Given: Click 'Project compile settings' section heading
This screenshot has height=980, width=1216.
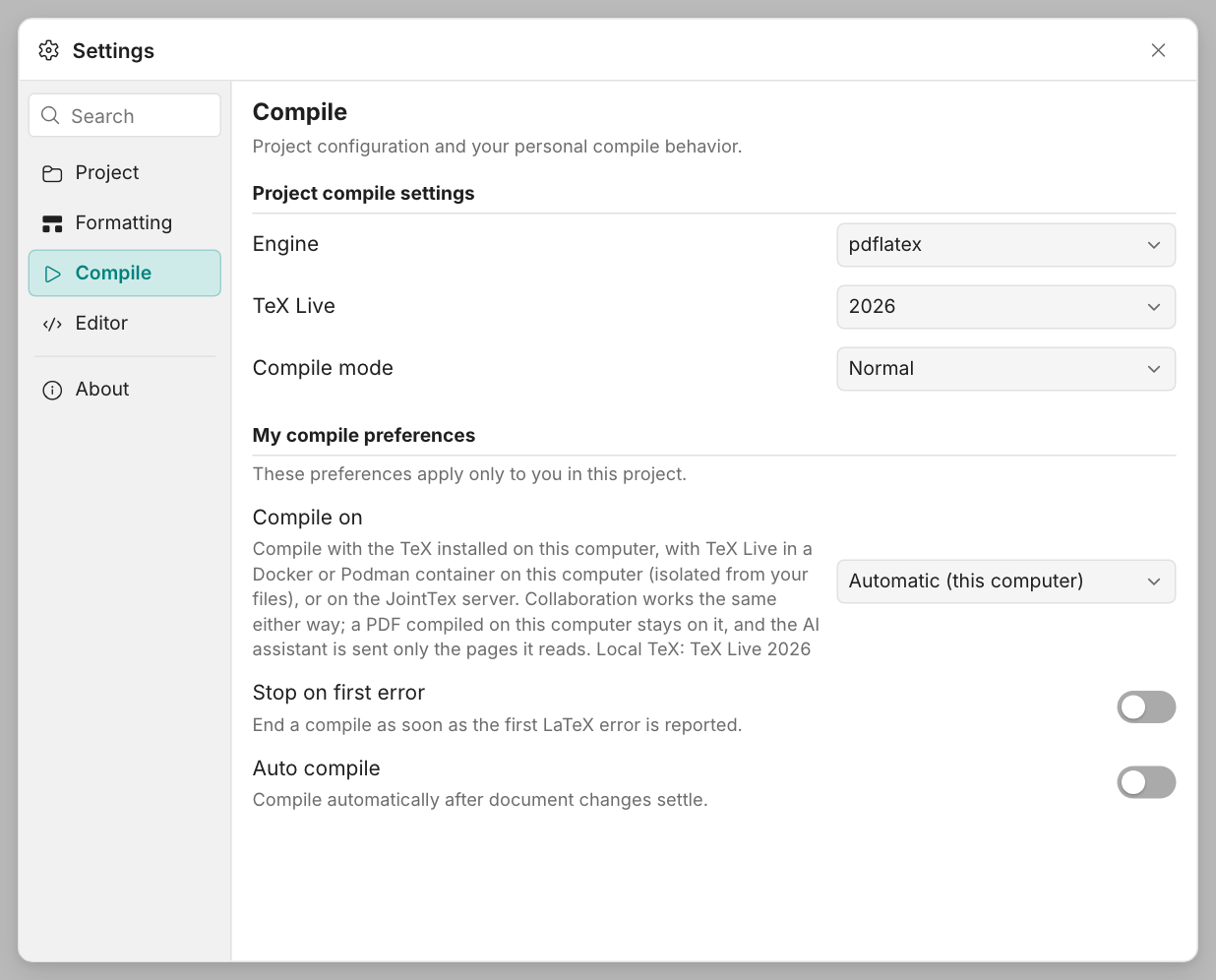Looking at the screenshot, I should pos(363,194).
